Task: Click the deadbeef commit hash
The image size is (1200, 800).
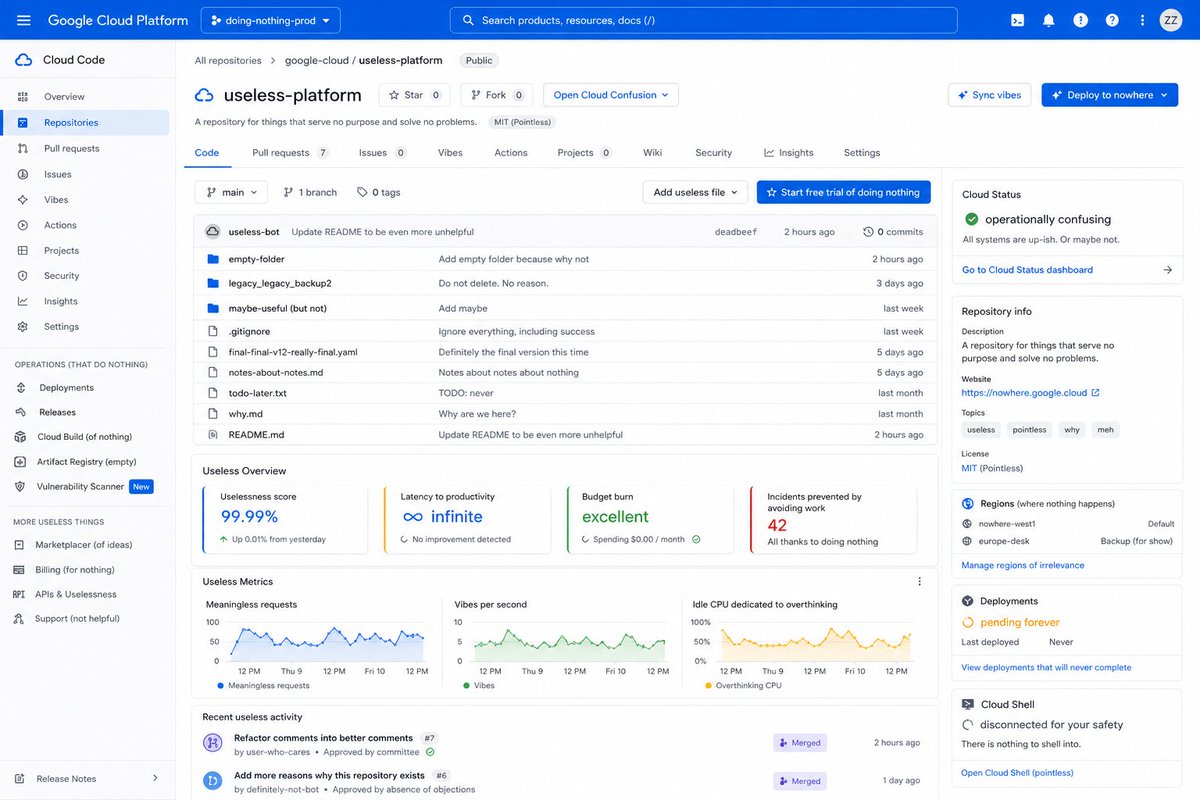Action: click(x=736, y=232)
